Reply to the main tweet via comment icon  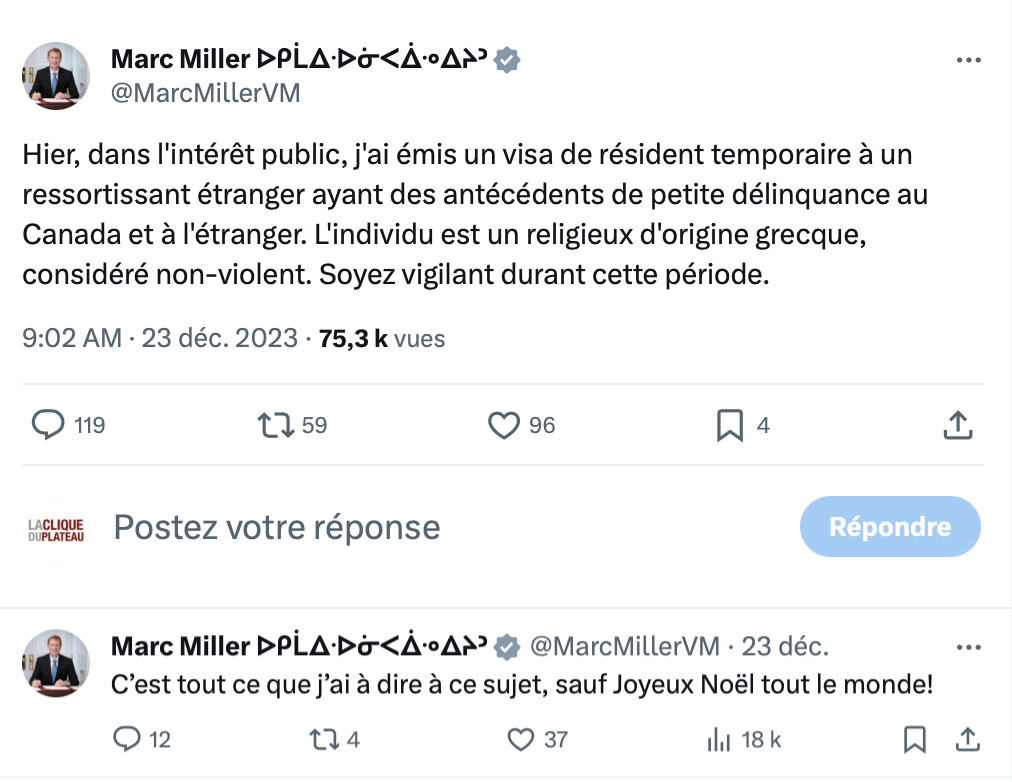point(48,425)
